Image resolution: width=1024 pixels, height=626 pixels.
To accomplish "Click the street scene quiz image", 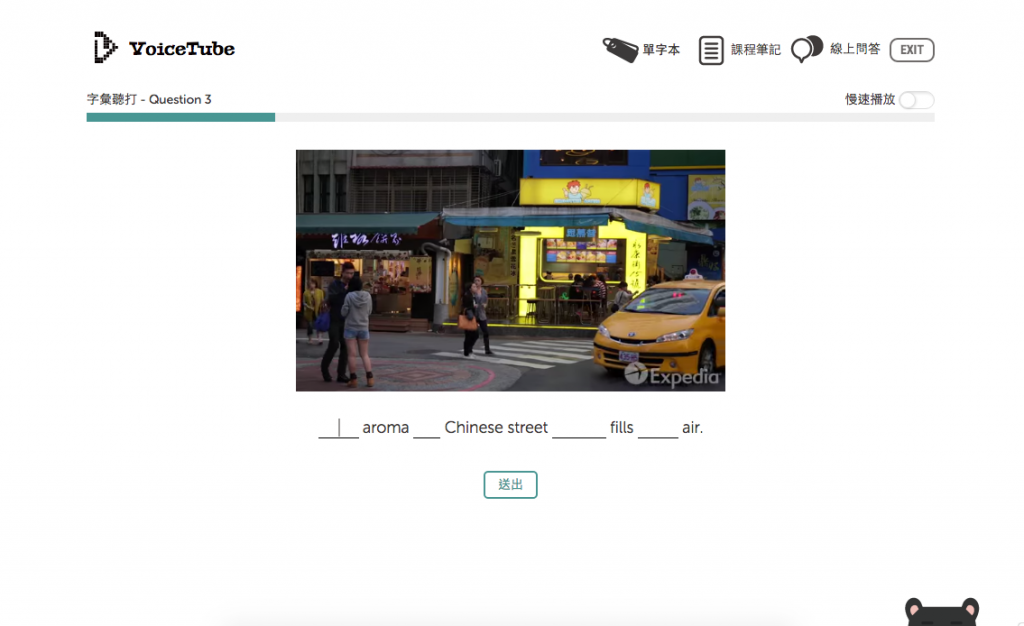I will click(510, 270).
